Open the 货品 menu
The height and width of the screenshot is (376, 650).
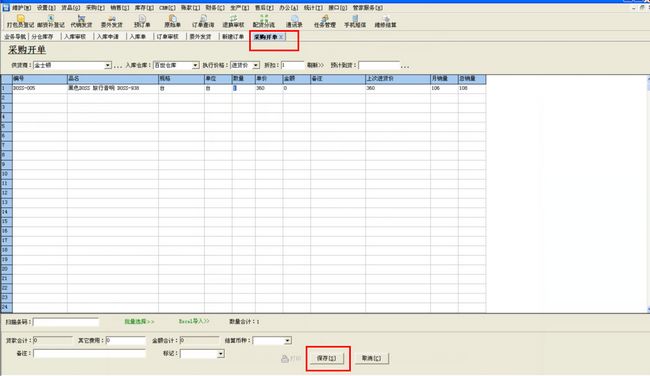(x=70, y=7)
